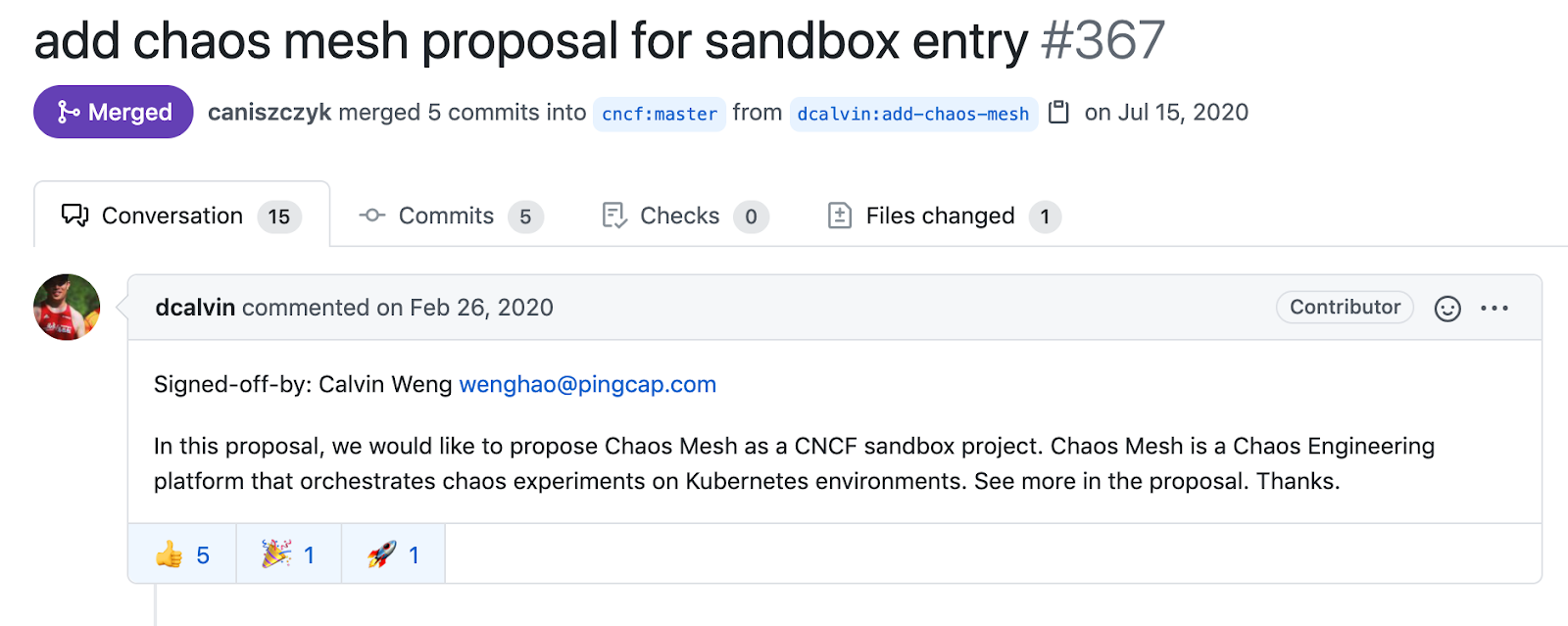Select the Conversation tab

172,216
